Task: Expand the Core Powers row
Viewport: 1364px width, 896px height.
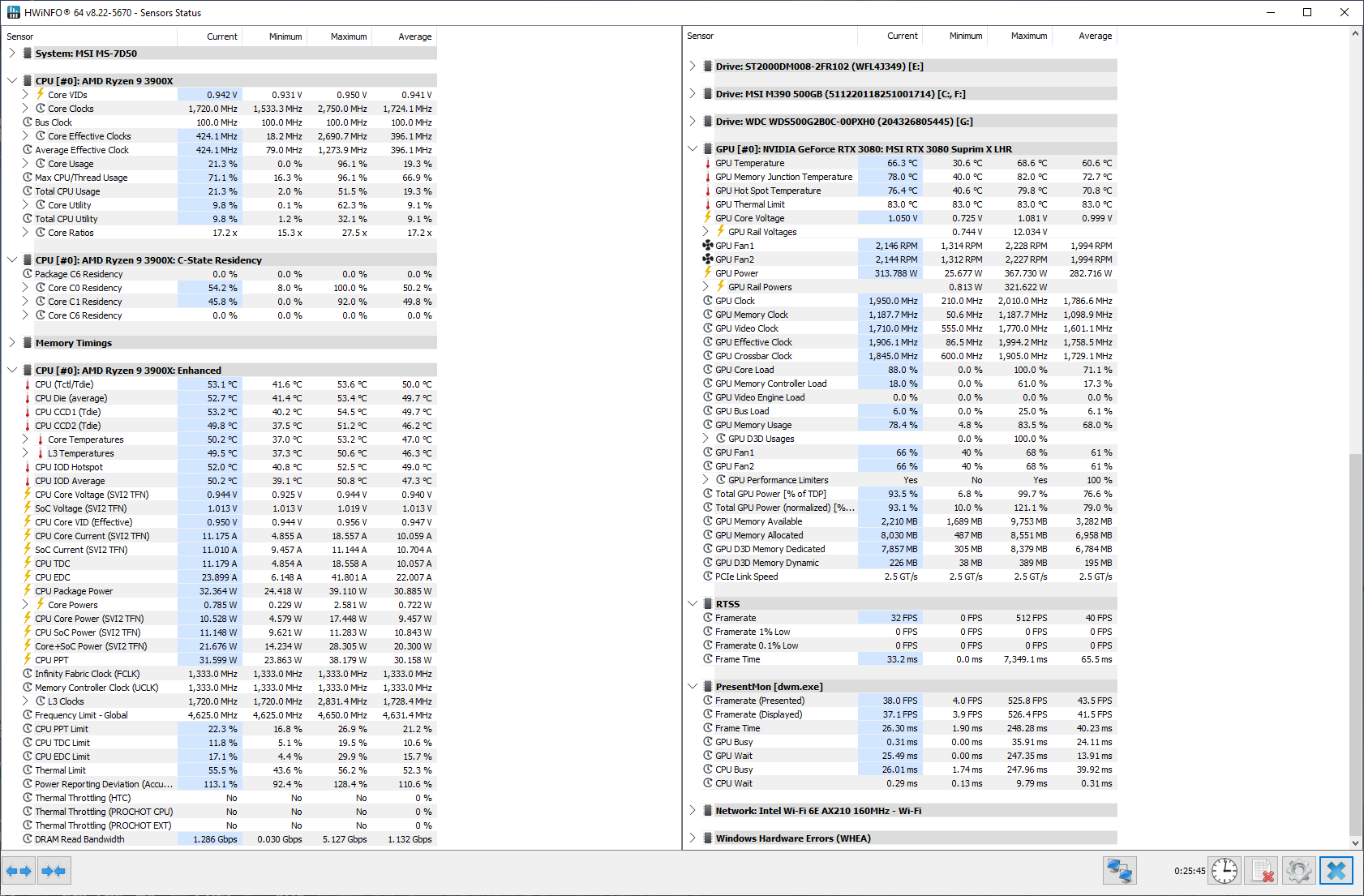Action: [25, 605]
